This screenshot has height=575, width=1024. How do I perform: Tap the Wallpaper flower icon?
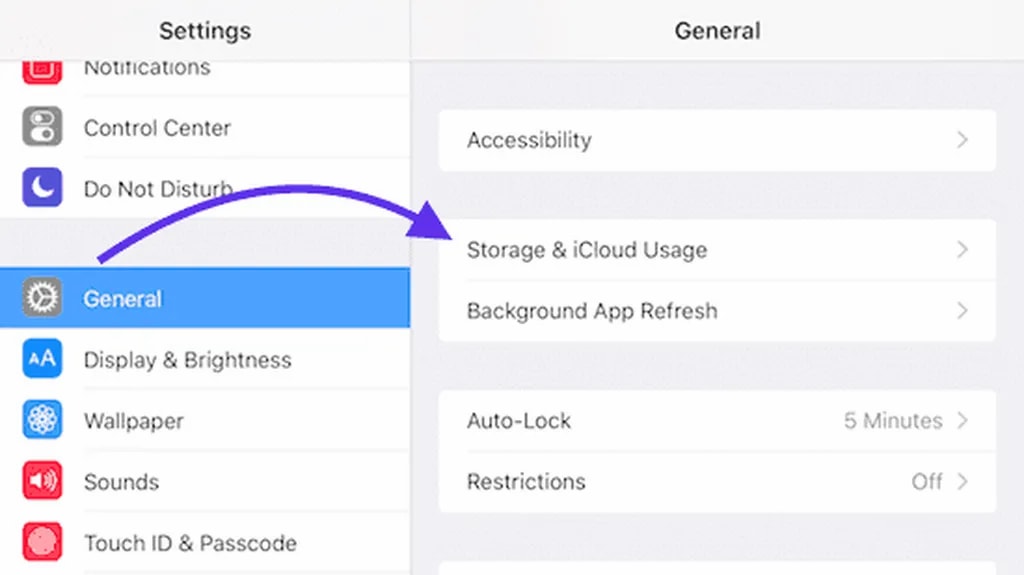coord(42,420)
